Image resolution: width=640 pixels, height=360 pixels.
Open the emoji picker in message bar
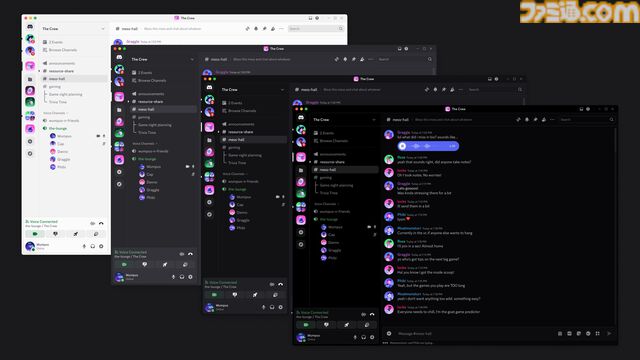[588, 333]
